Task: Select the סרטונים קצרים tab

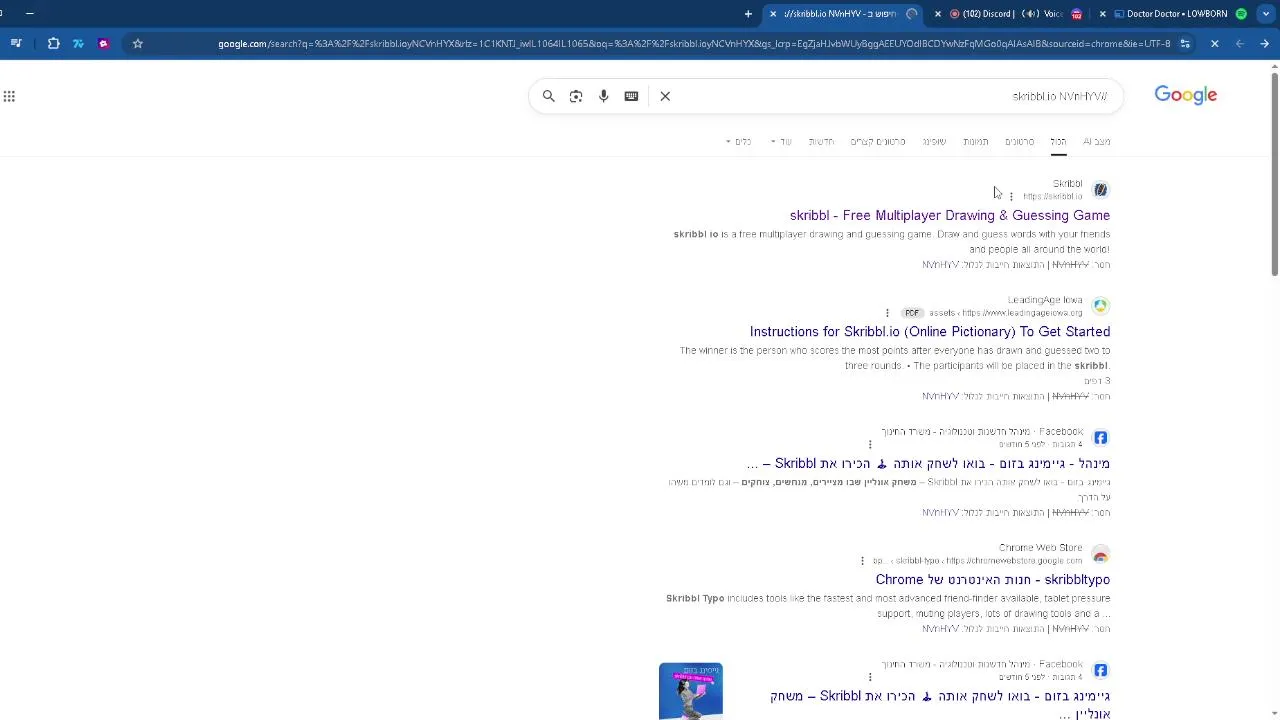Action: click(x=878, y=142)
